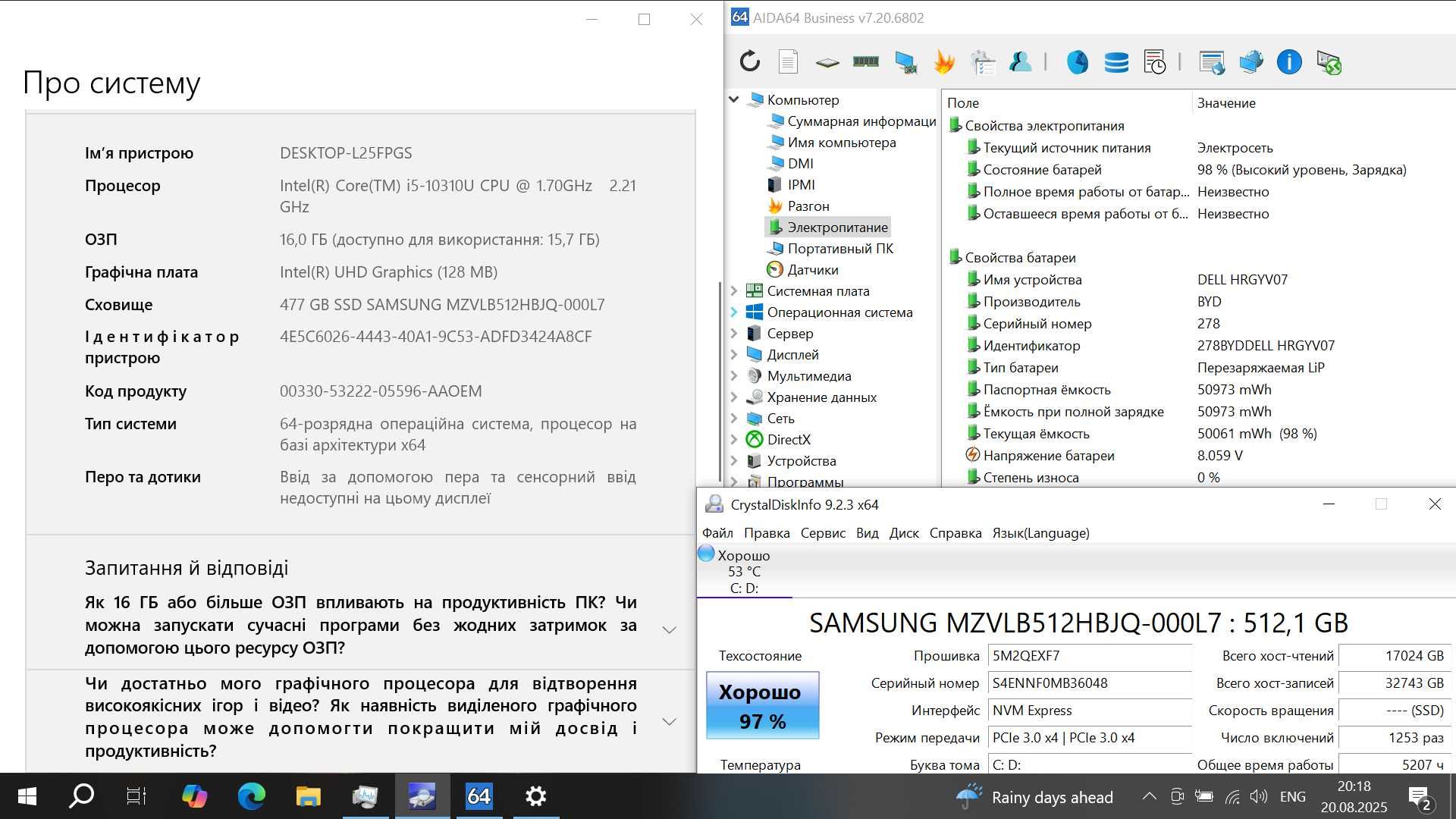Click the taskbar clock showing 20:18

pyautogui.click(x=1354, y=797)
